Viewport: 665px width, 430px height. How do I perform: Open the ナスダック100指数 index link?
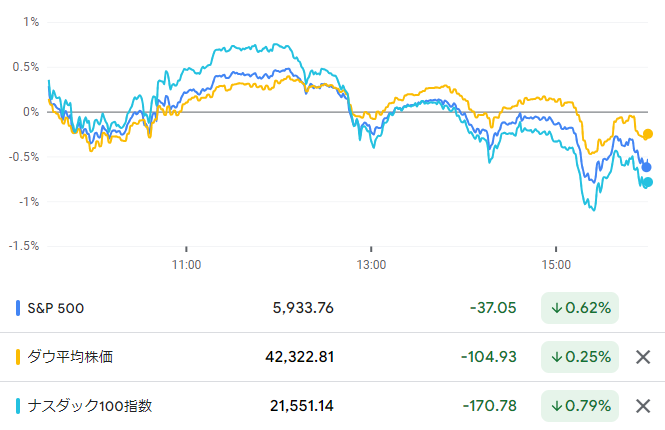(89, 406)
